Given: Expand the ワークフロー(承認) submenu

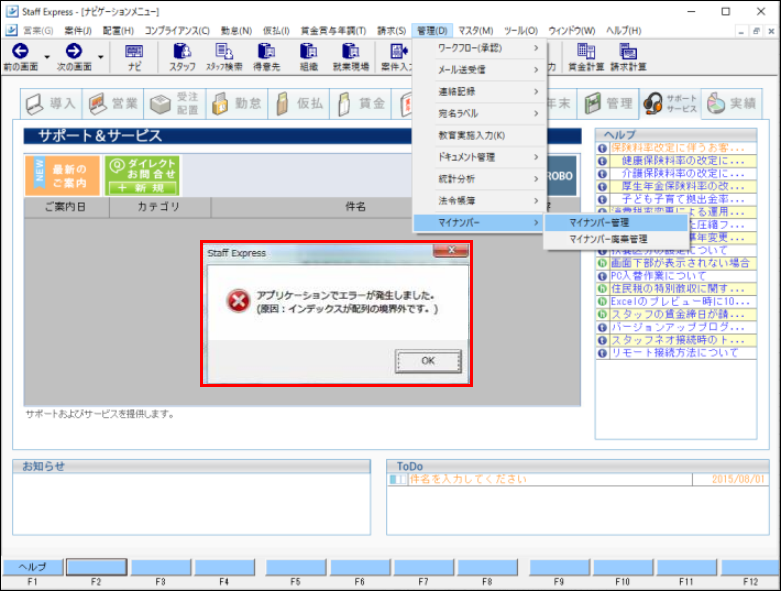Looking at the screenshot, I should pyautogui.click(x=480, y=48).
